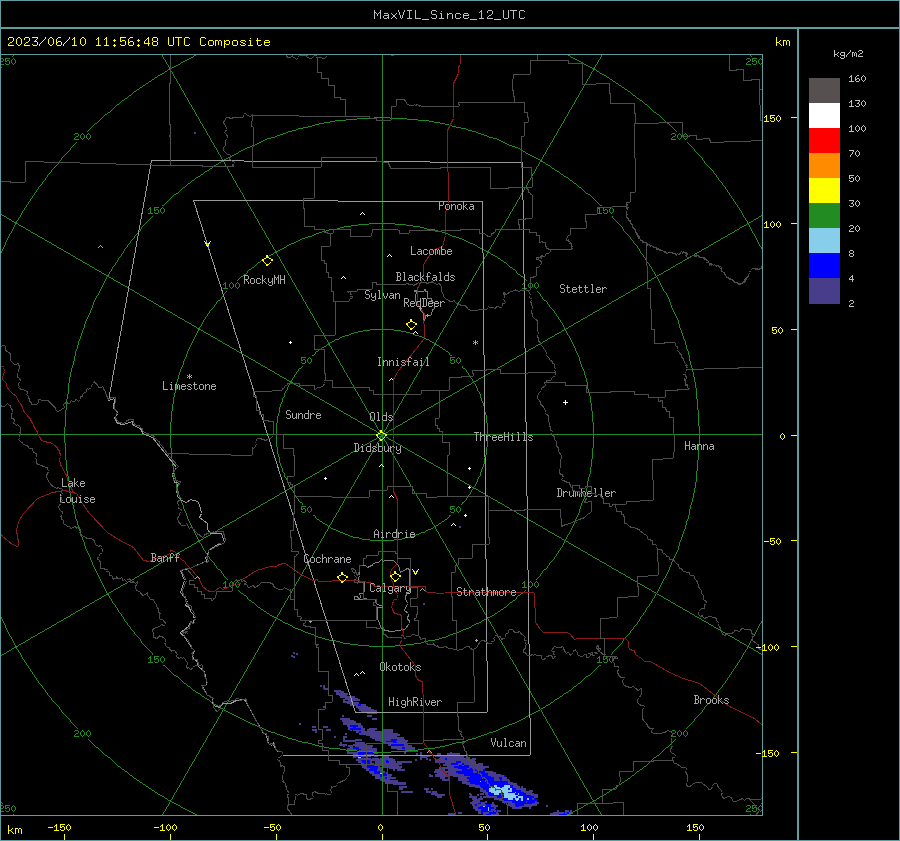Click the -150 tick on the bottom axis

pos(59,827)
